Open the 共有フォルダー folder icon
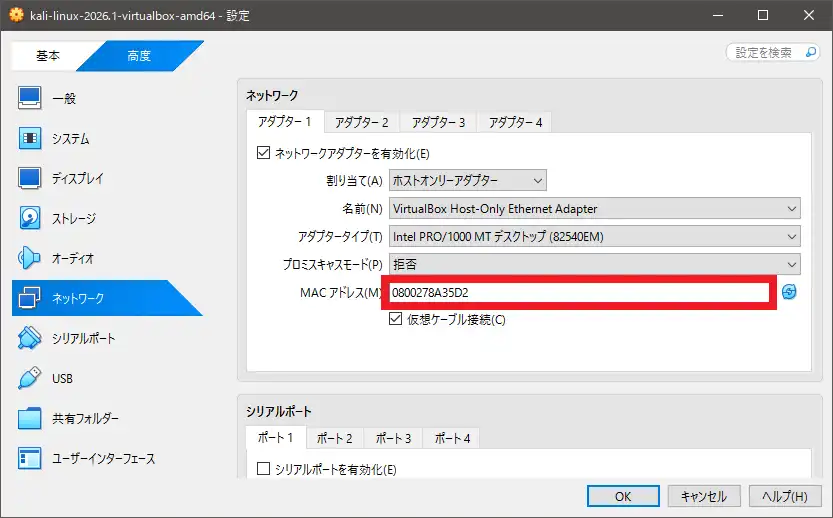833x518 pixels. pos(29,418)
